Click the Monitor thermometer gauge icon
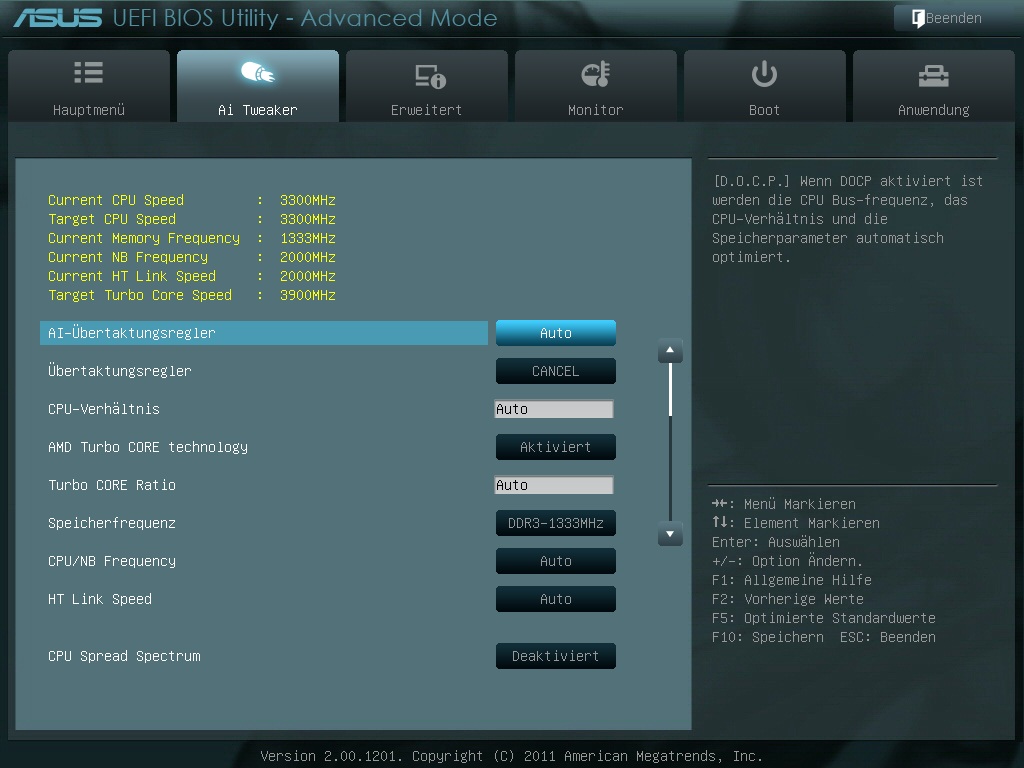 tap(596, 74)
